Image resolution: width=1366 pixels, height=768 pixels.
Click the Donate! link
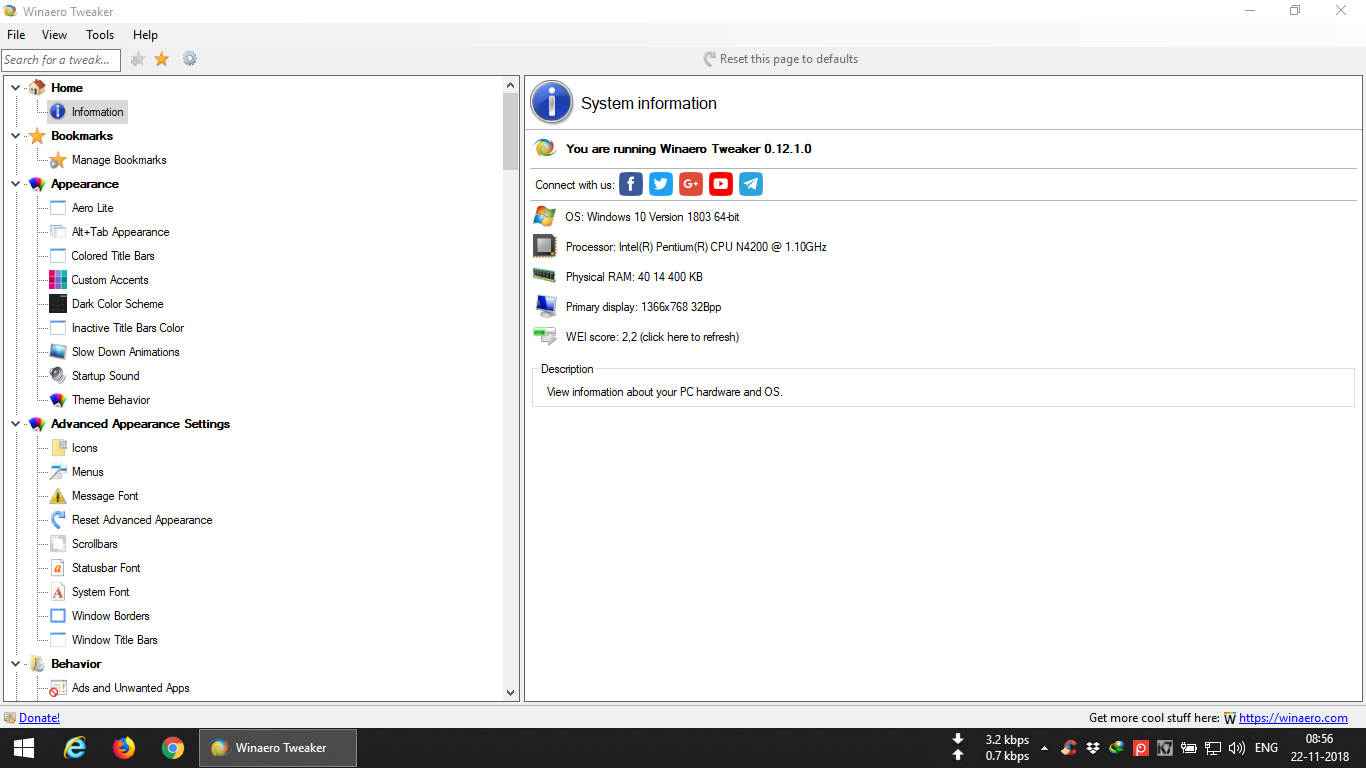(39, 718)
